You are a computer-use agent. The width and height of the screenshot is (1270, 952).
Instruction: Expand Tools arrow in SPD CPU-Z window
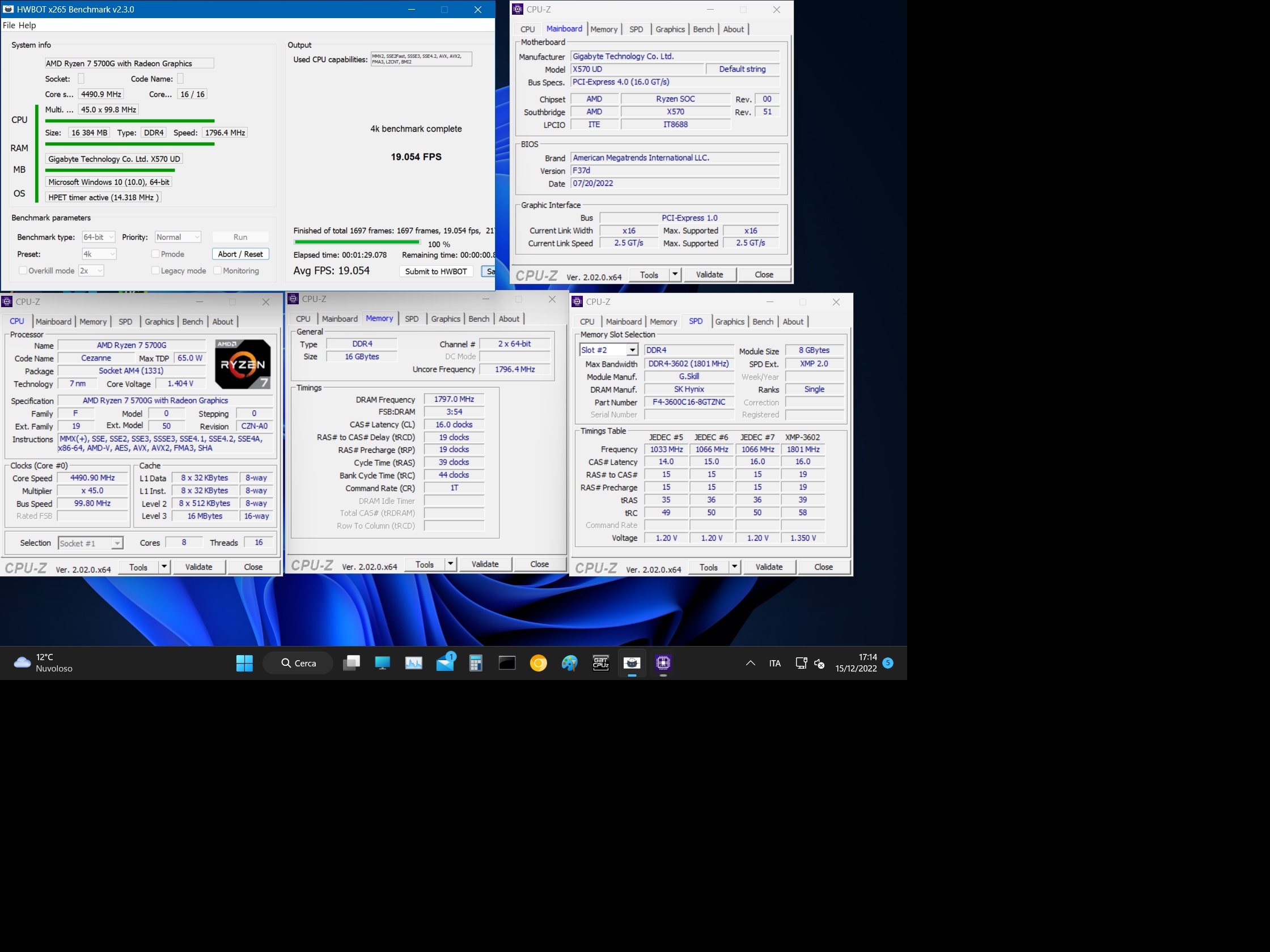pos(734,567)
